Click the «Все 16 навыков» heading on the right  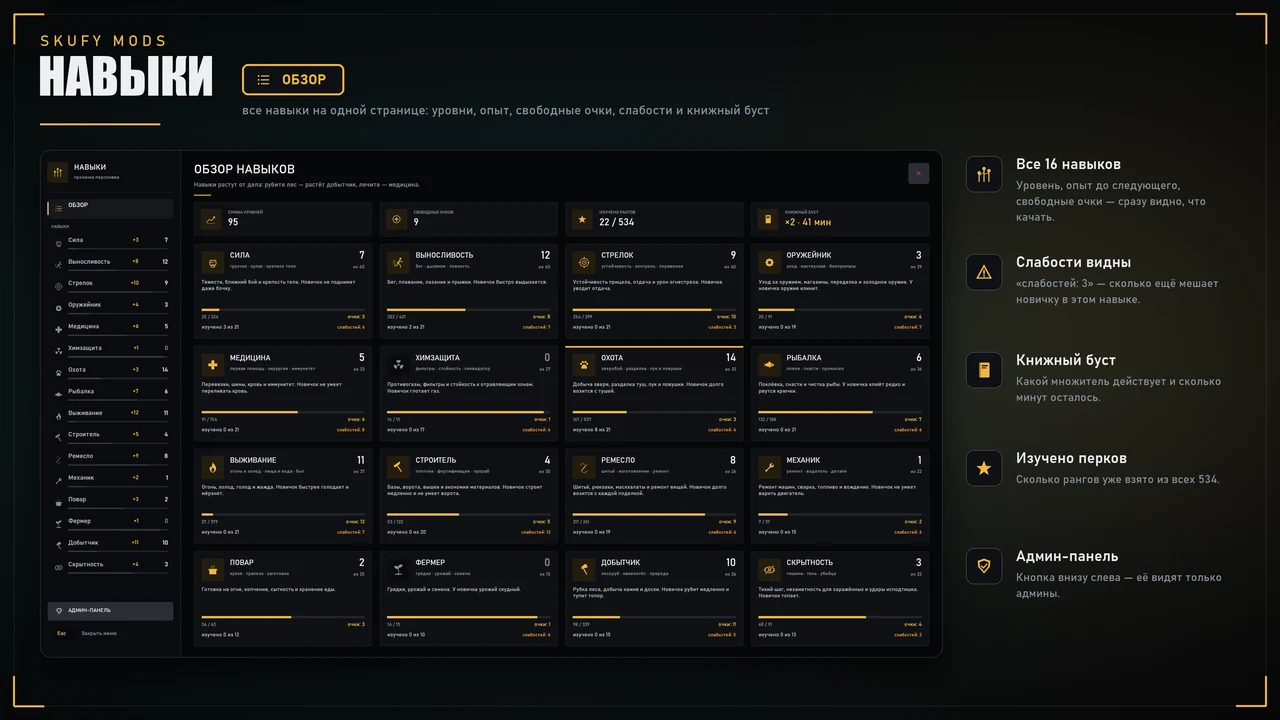(1068, 164)
